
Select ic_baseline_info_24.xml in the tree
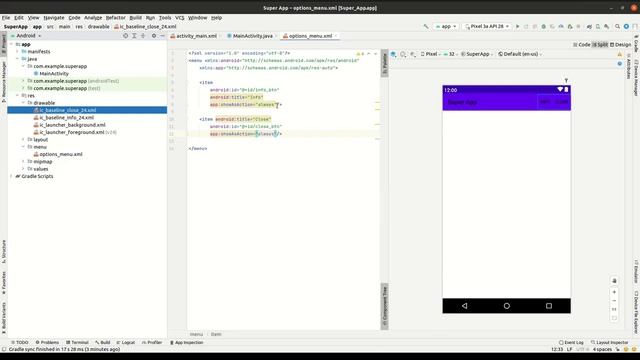click(x=67, y=118)
